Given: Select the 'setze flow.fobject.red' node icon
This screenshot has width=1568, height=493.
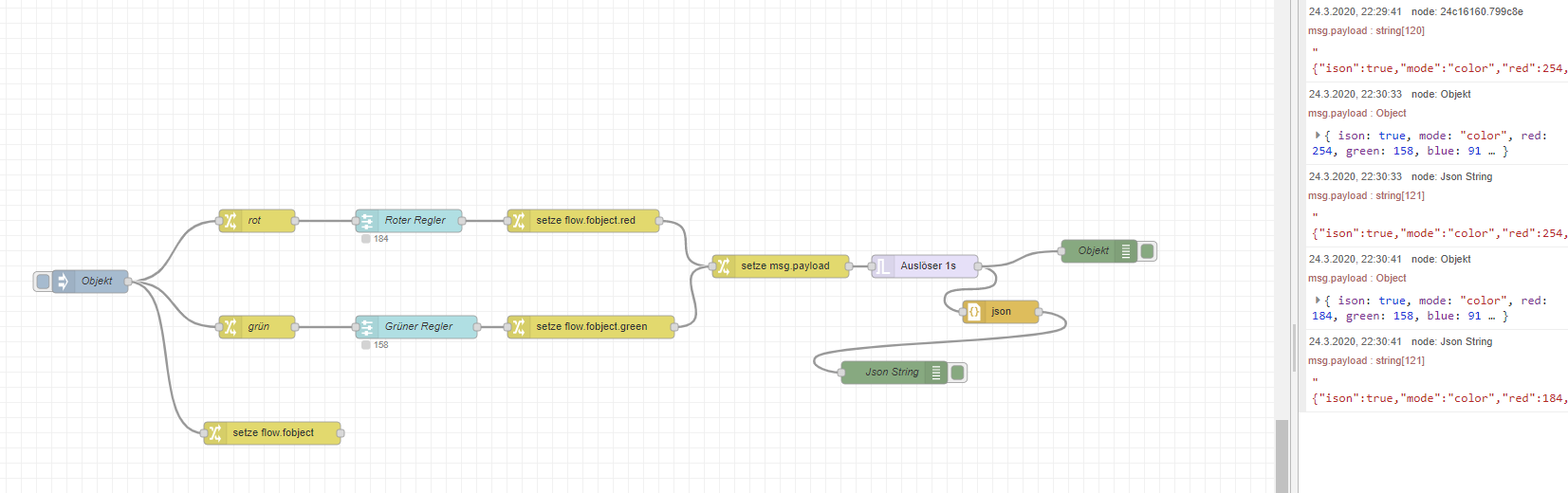Looking at the screenshot, I should [518, 221].
